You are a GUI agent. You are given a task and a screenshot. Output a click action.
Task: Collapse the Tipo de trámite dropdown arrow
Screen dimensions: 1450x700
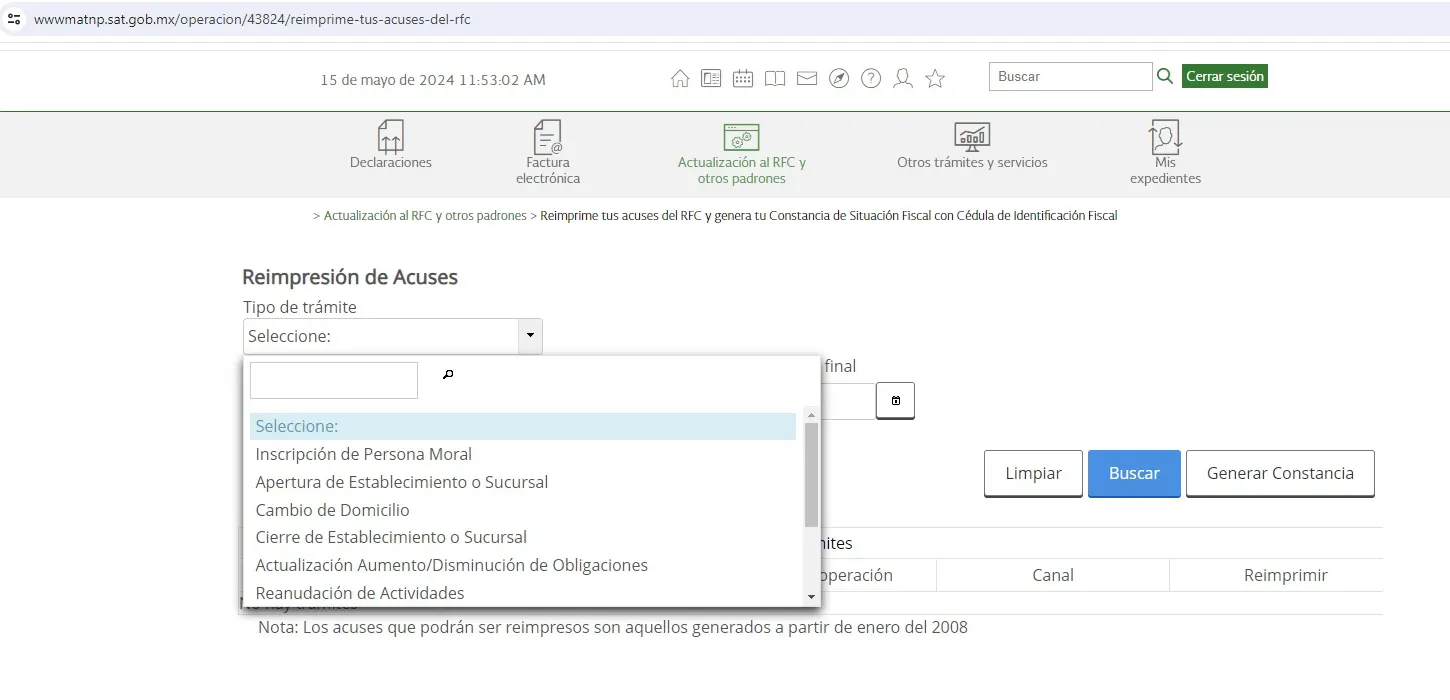point(530,336)
